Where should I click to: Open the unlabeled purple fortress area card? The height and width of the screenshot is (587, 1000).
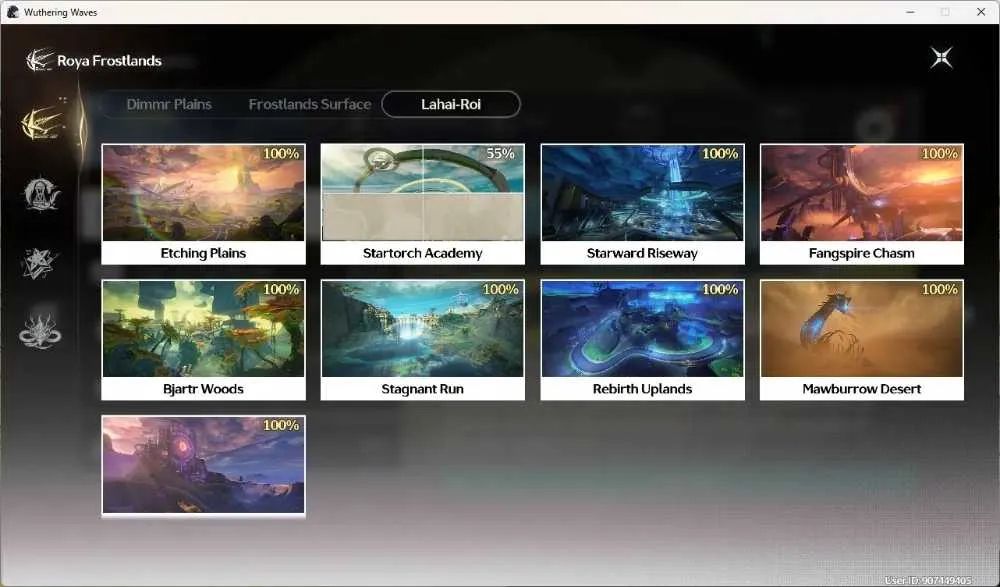click(203, 466)
